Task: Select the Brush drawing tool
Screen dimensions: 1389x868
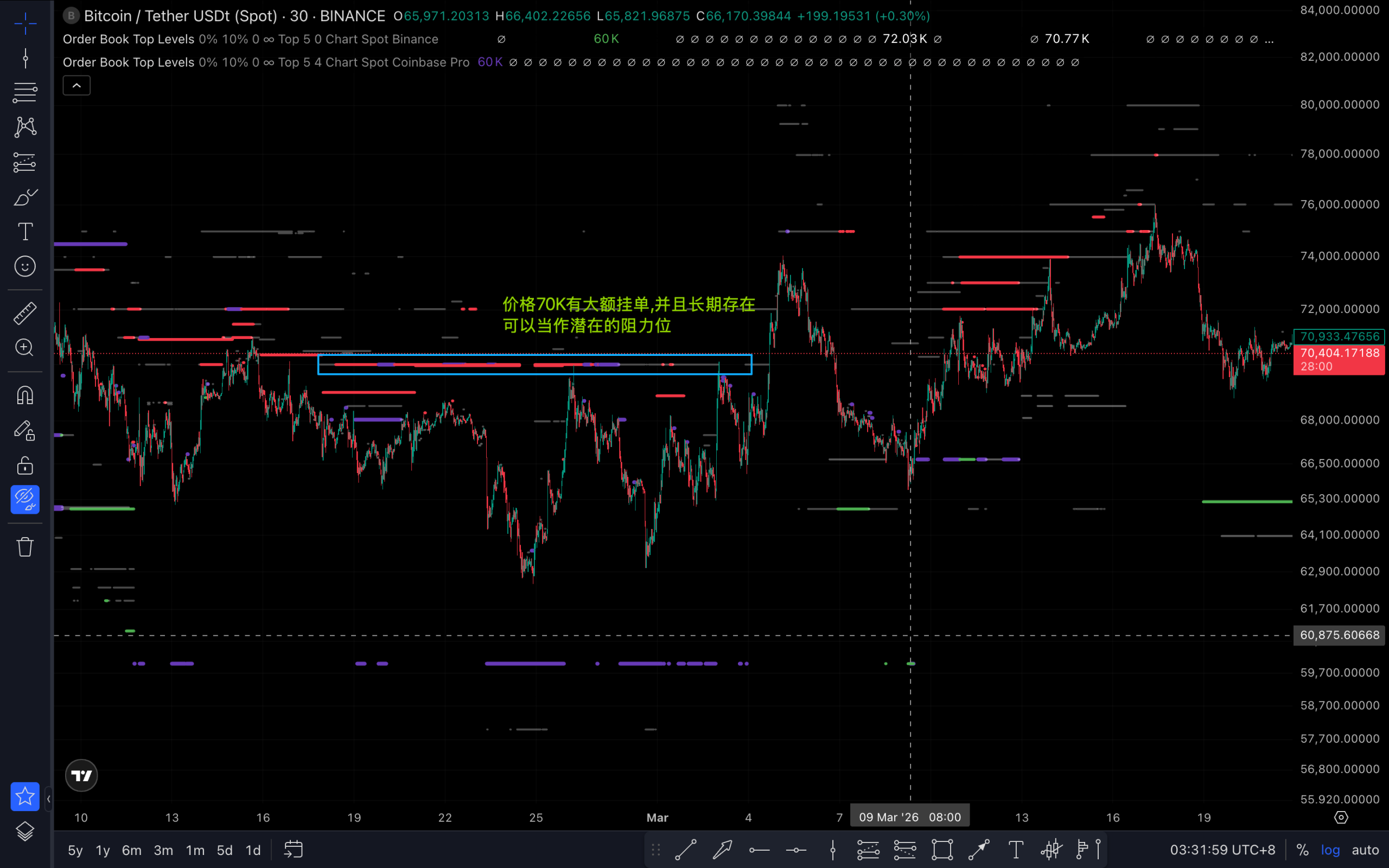Action: (26, 197)
